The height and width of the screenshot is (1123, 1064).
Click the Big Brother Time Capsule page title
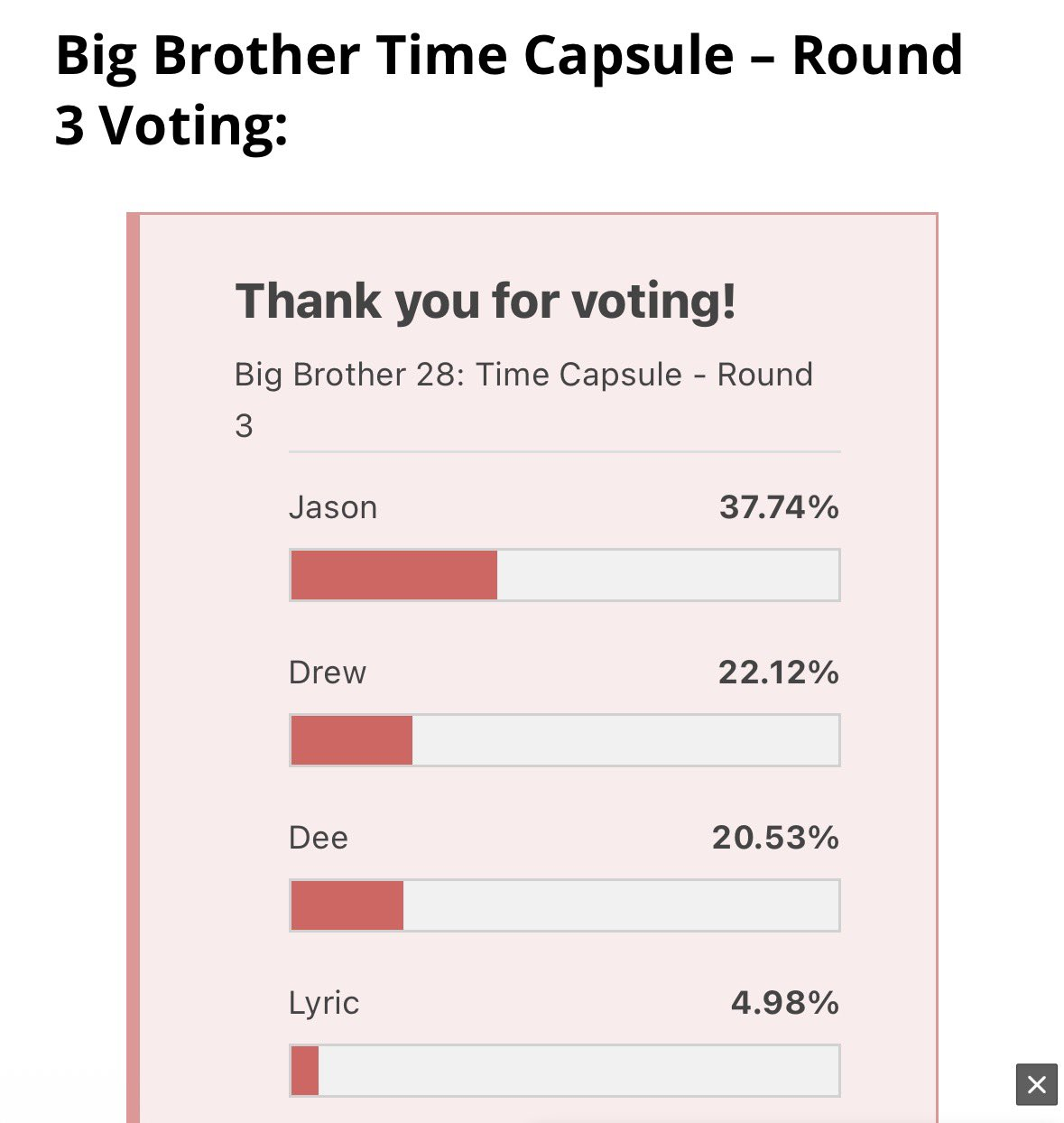(x=509, y=89)
